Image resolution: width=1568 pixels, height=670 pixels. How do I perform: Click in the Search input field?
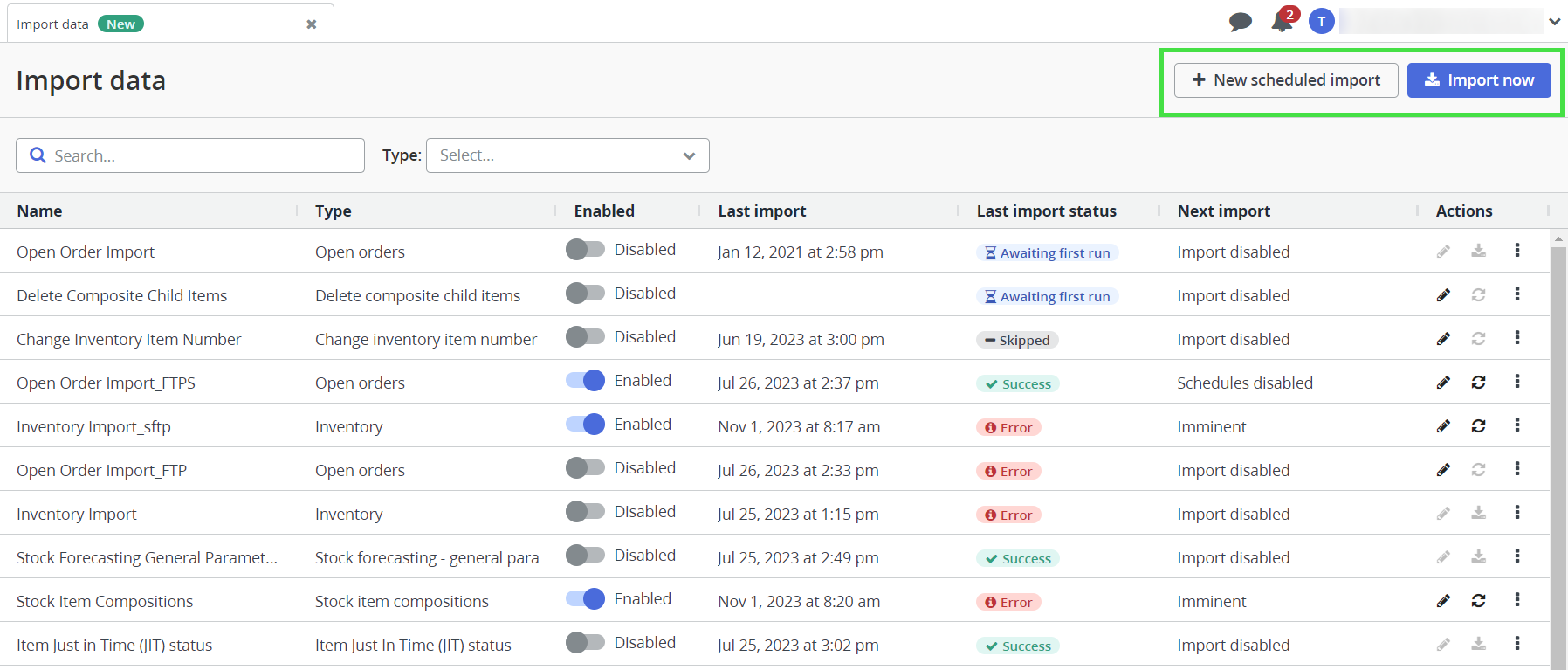tap(201, 155)
